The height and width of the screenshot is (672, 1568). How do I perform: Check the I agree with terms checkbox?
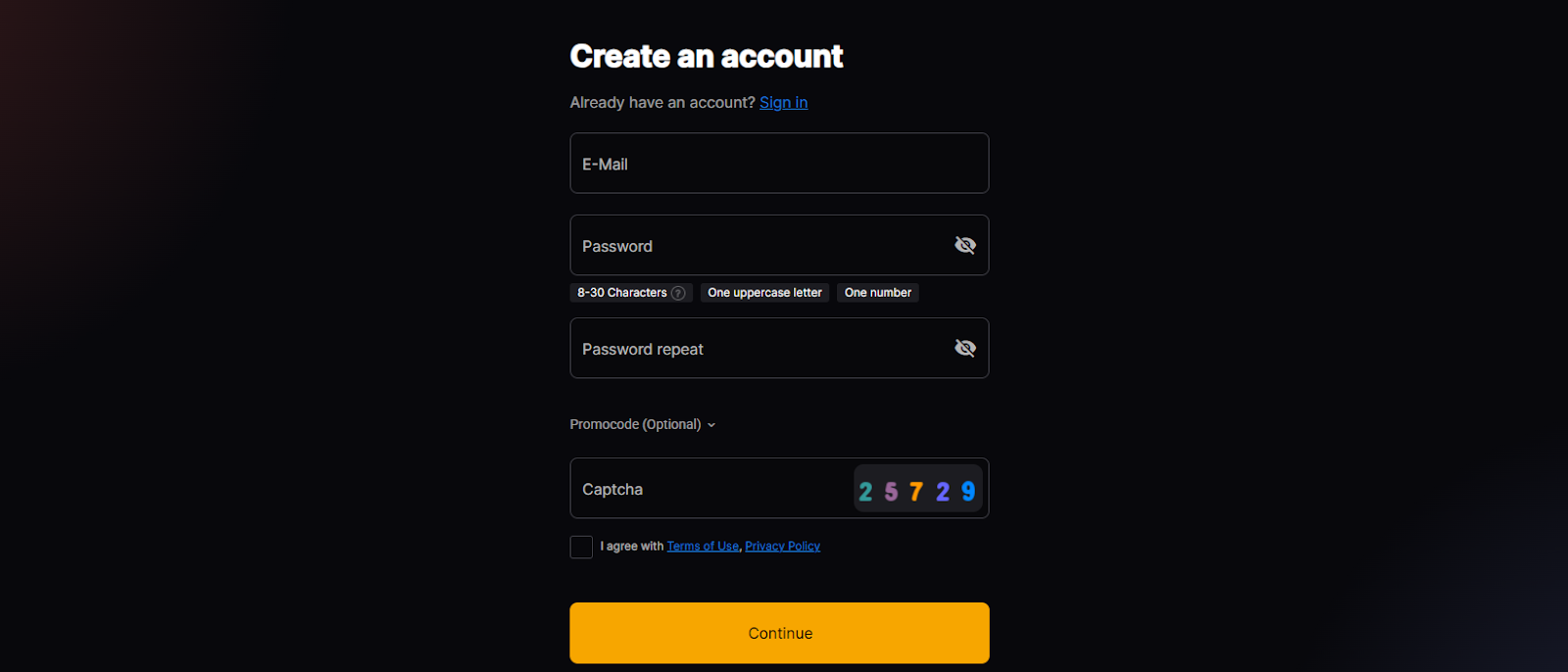581,547
